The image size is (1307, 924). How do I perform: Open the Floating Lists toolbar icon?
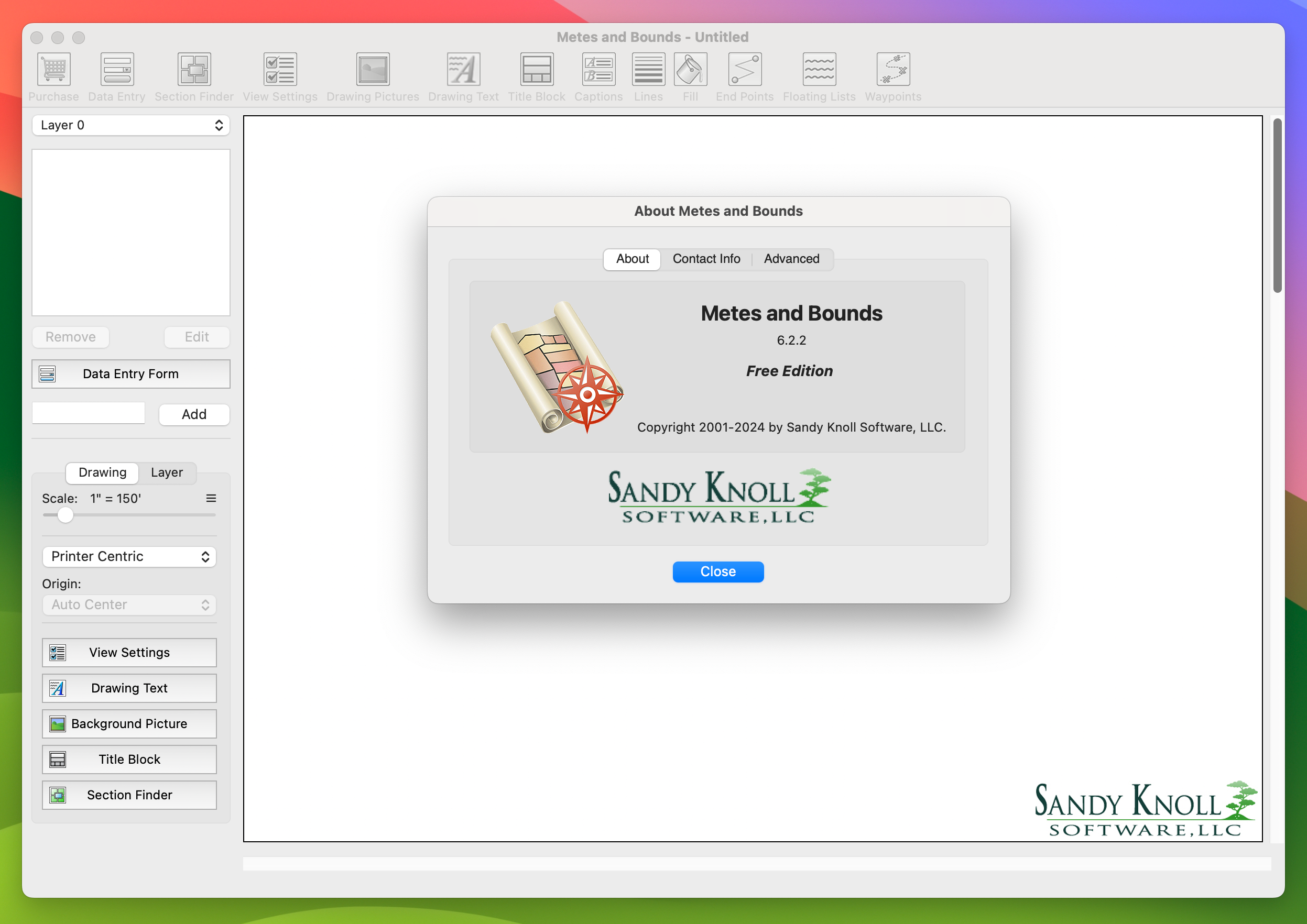[819, 70]
